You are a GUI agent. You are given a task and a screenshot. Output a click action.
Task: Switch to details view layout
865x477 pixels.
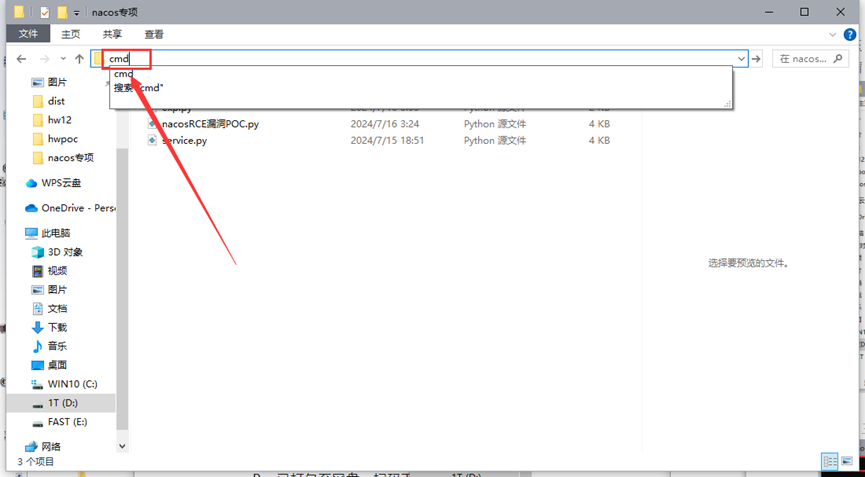point(829,461)
